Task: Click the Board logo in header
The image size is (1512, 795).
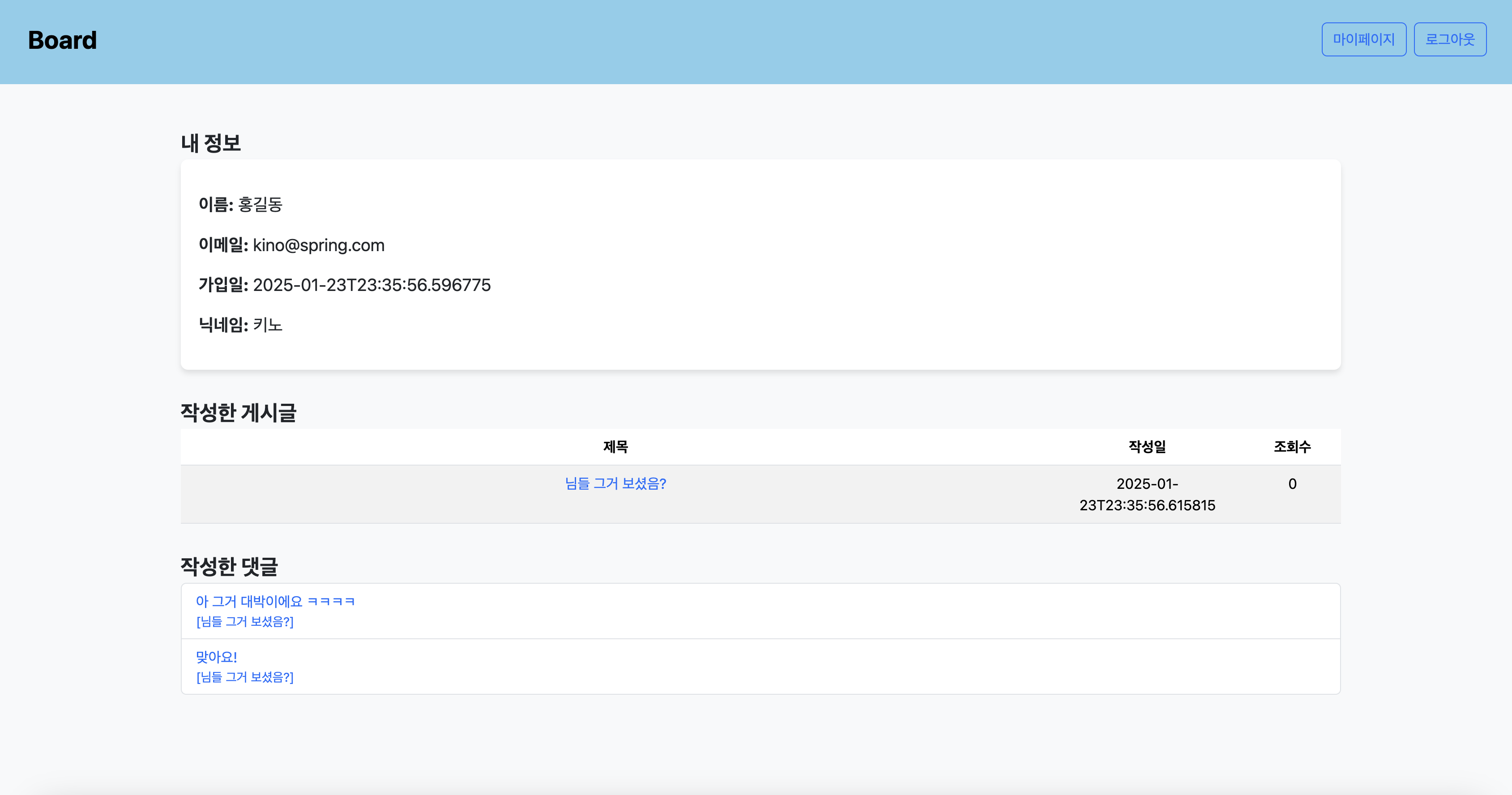Action: [x=62, y=40]
